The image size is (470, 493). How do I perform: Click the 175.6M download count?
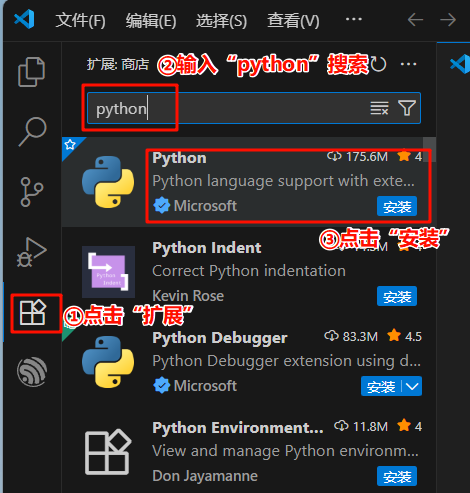coord(358,157)
